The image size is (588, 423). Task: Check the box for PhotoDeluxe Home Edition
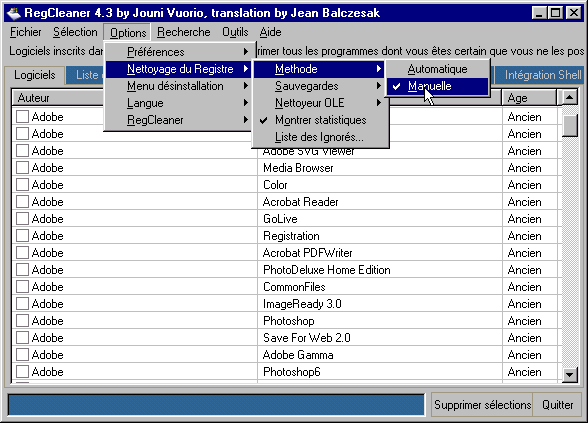point(22,270)
